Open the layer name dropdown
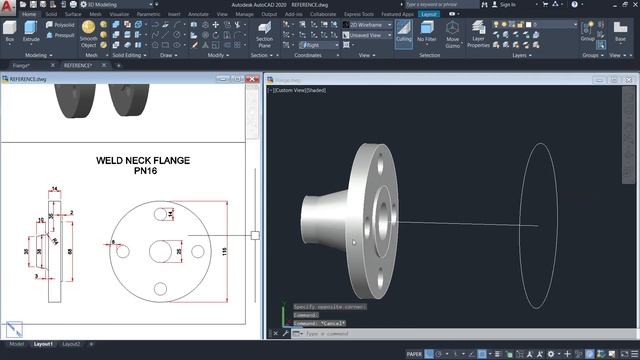 click(x=555, y=25)
